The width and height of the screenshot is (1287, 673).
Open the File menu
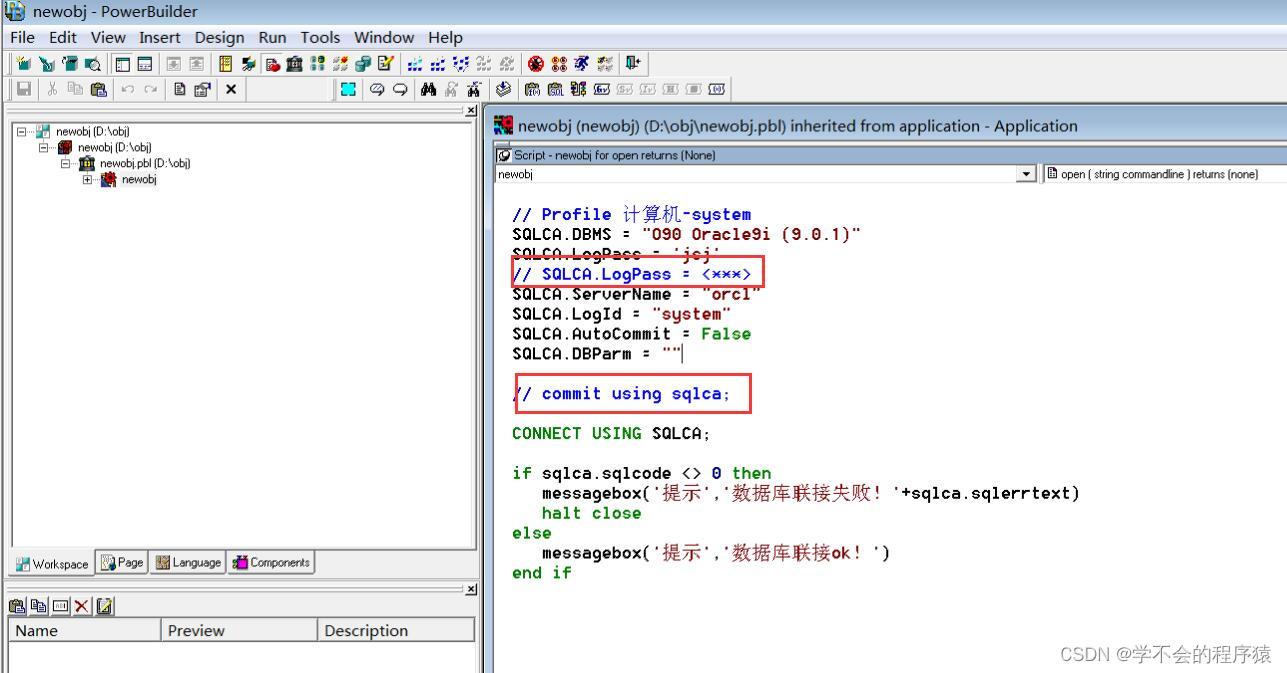click(21, 37)
